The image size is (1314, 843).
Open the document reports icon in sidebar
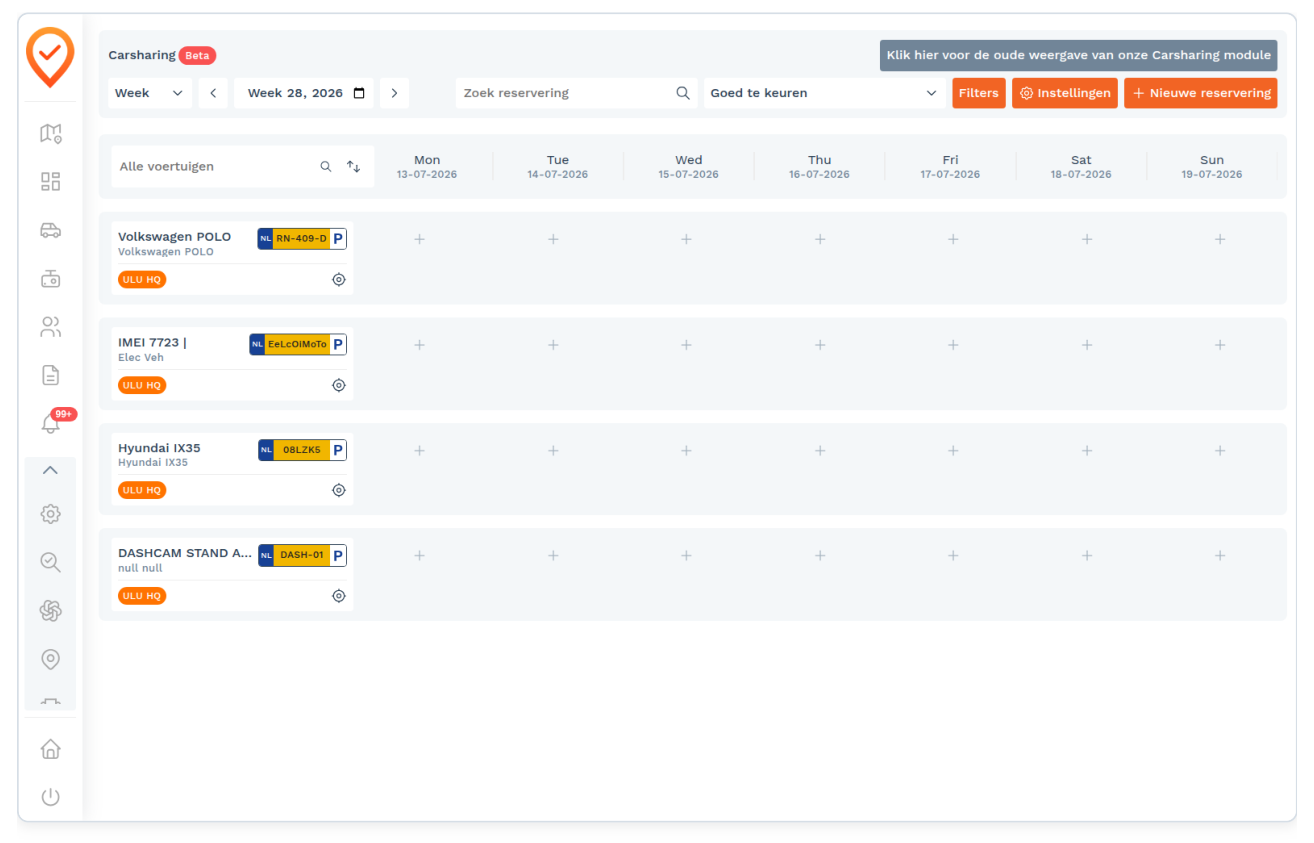click(x=50, y=375)
